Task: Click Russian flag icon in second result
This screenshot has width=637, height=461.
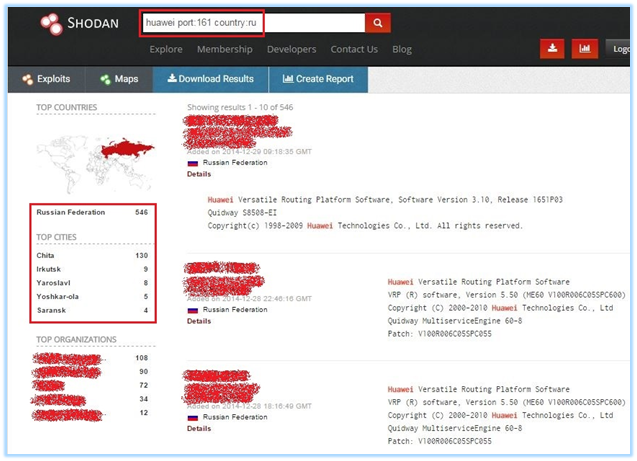Action: pos(193,310)
